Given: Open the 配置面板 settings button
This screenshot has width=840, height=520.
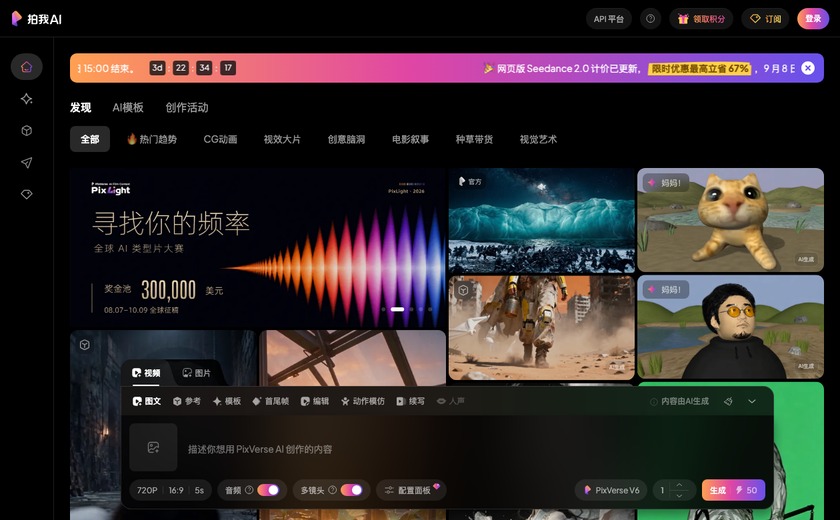Looking at the screenshot, I should [411, 490].
